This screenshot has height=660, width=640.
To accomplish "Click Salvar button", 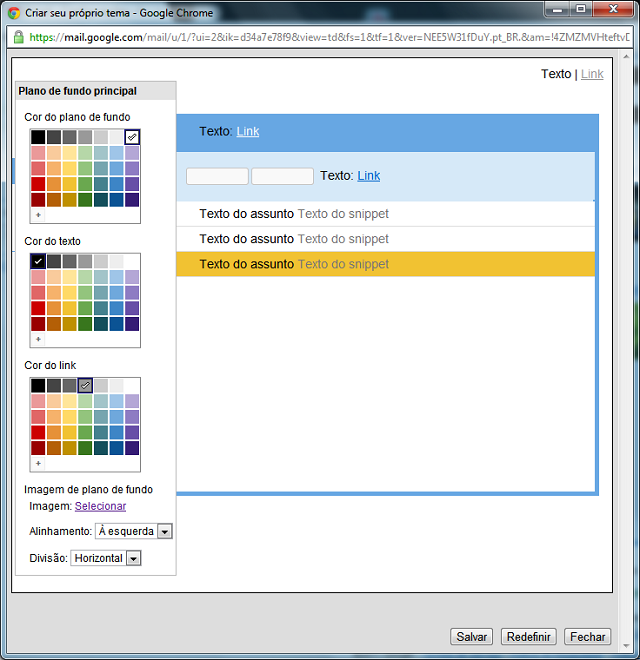I will click(x=472, y=636).
